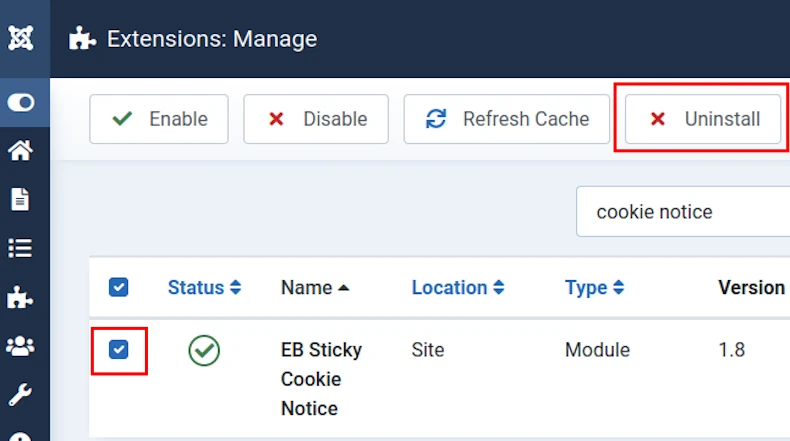Sort table by Status column
Viewport: 790px width, 441px height.
point(205,287)
